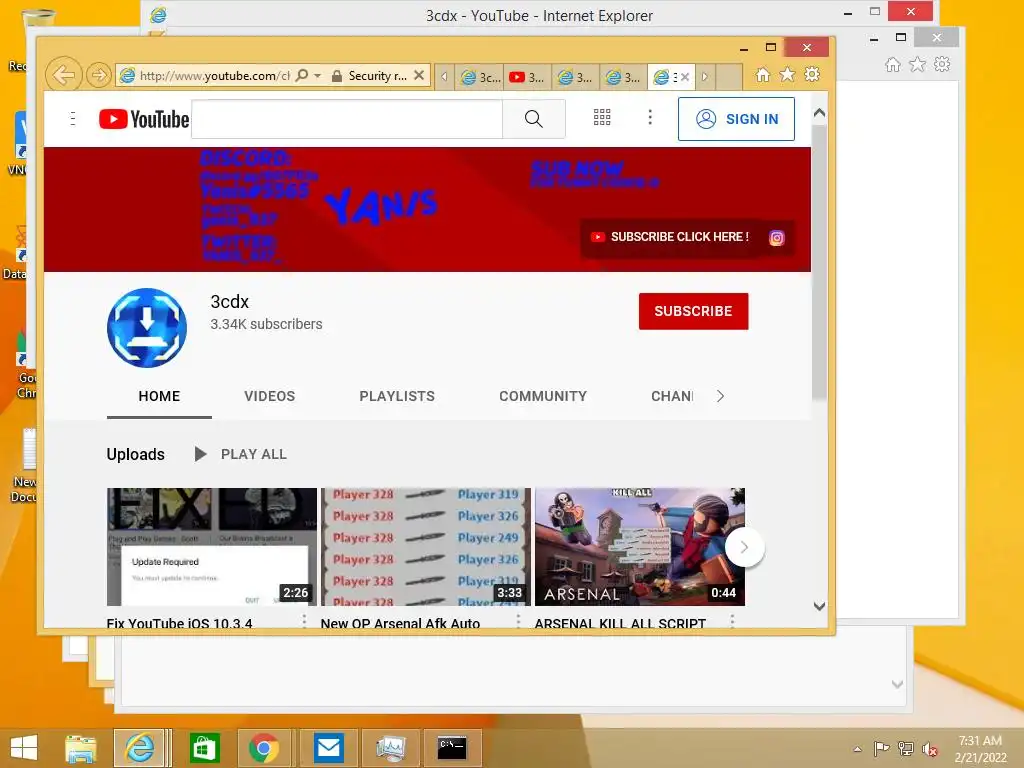Viewport: 1024px width, 768px height.
Task: Open File Explorer from the taskbar
Action: click(80, 748)
